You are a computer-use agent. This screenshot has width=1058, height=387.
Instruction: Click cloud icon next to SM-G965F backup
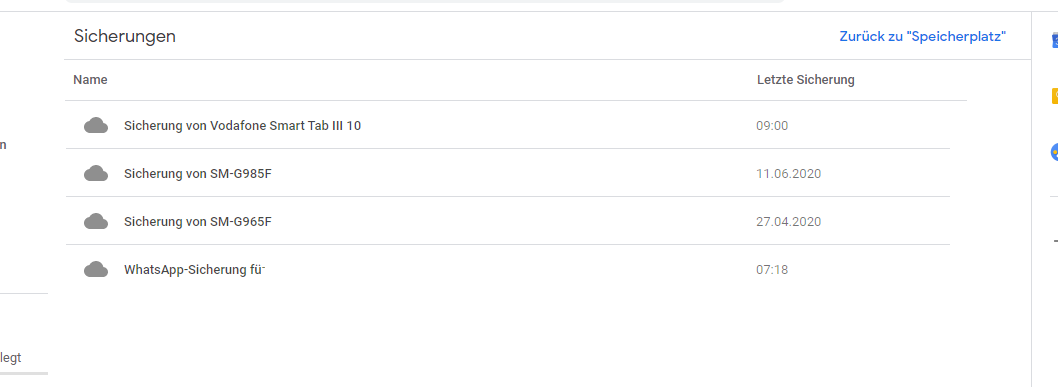click(96, 221)
